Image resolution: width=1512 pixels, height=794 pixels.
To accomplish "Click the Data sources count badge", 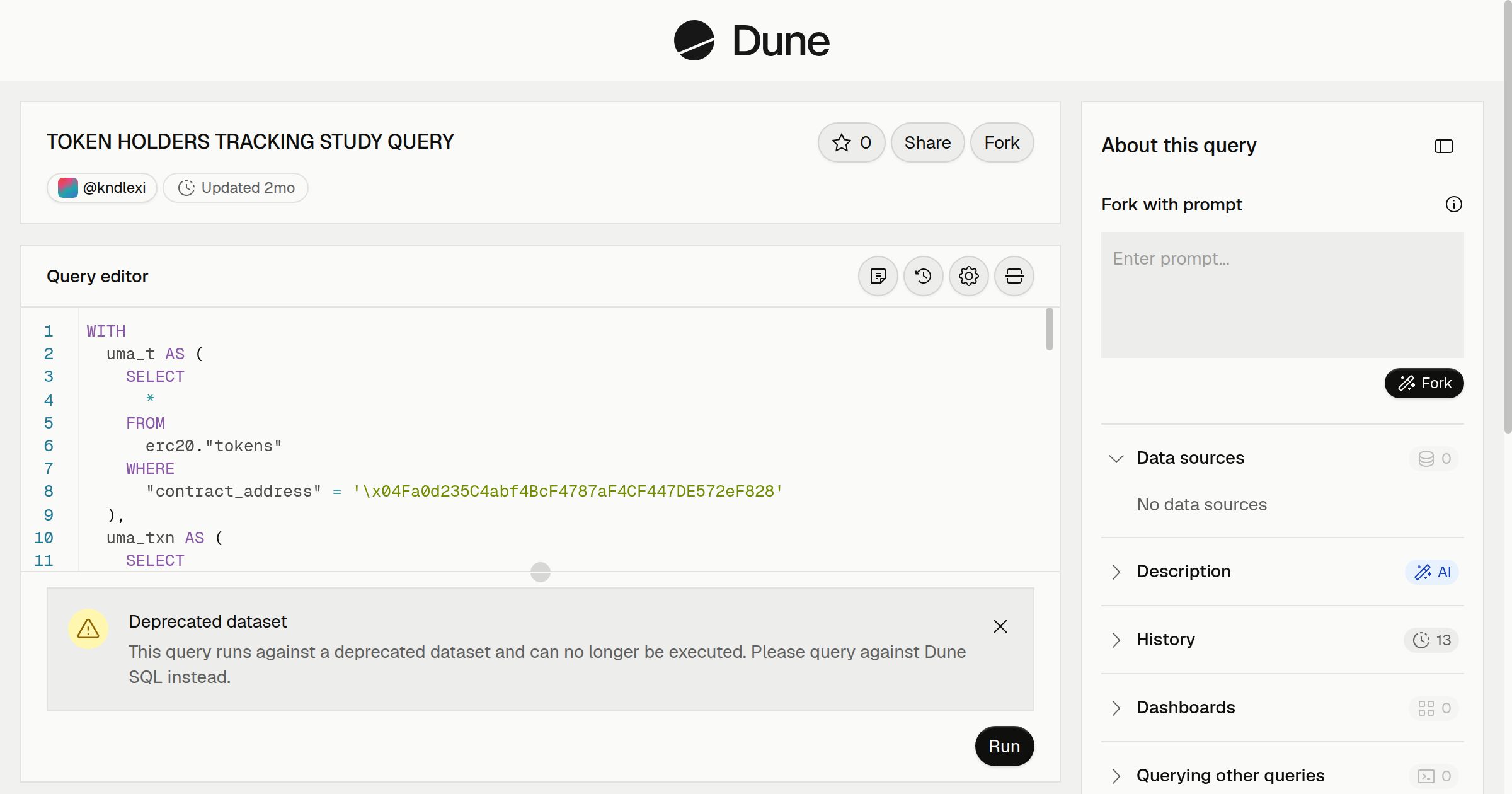I will [x=1435, y=459].
